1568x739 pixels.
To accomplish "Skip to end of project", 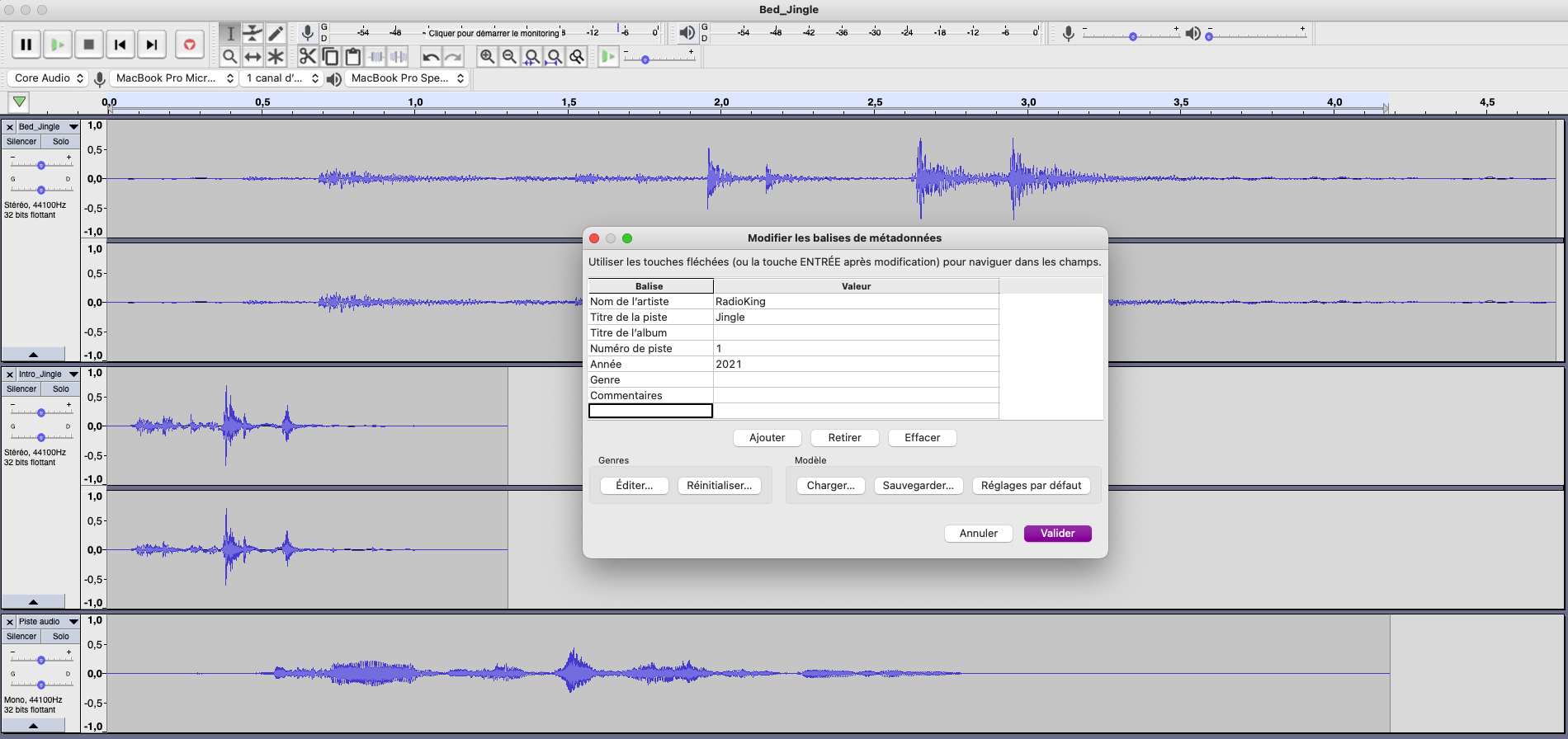I will coord(152,45).
